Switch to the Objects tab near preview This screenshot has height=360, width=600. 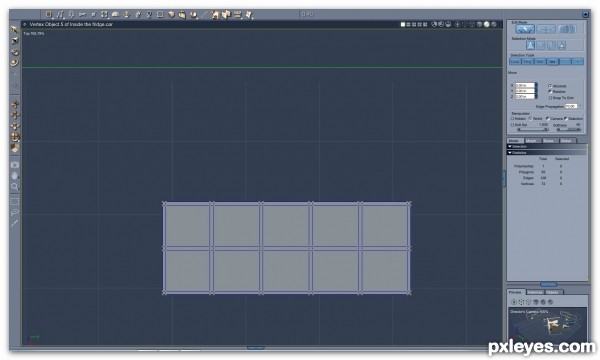(552, 292)
